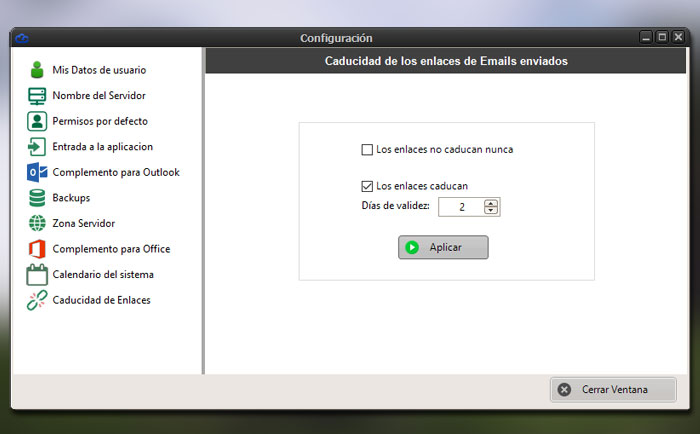Increase Días de validez with up arrow
Viewport: 700px width, 434px height.
pyautogui.click(x=491, y=203)
